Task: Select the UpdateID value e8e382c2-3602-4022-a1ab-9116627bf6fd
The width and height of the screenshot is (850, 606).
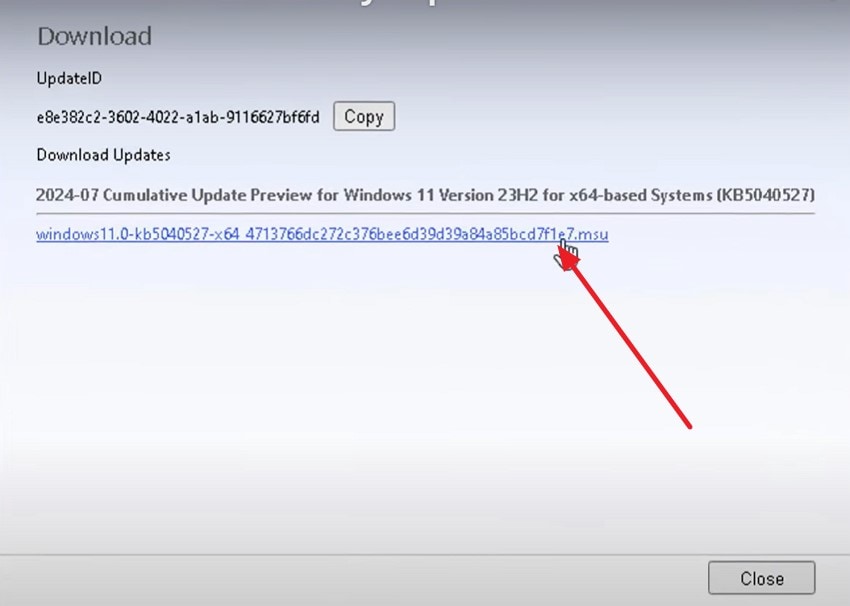Action: (x=178, y=117)
